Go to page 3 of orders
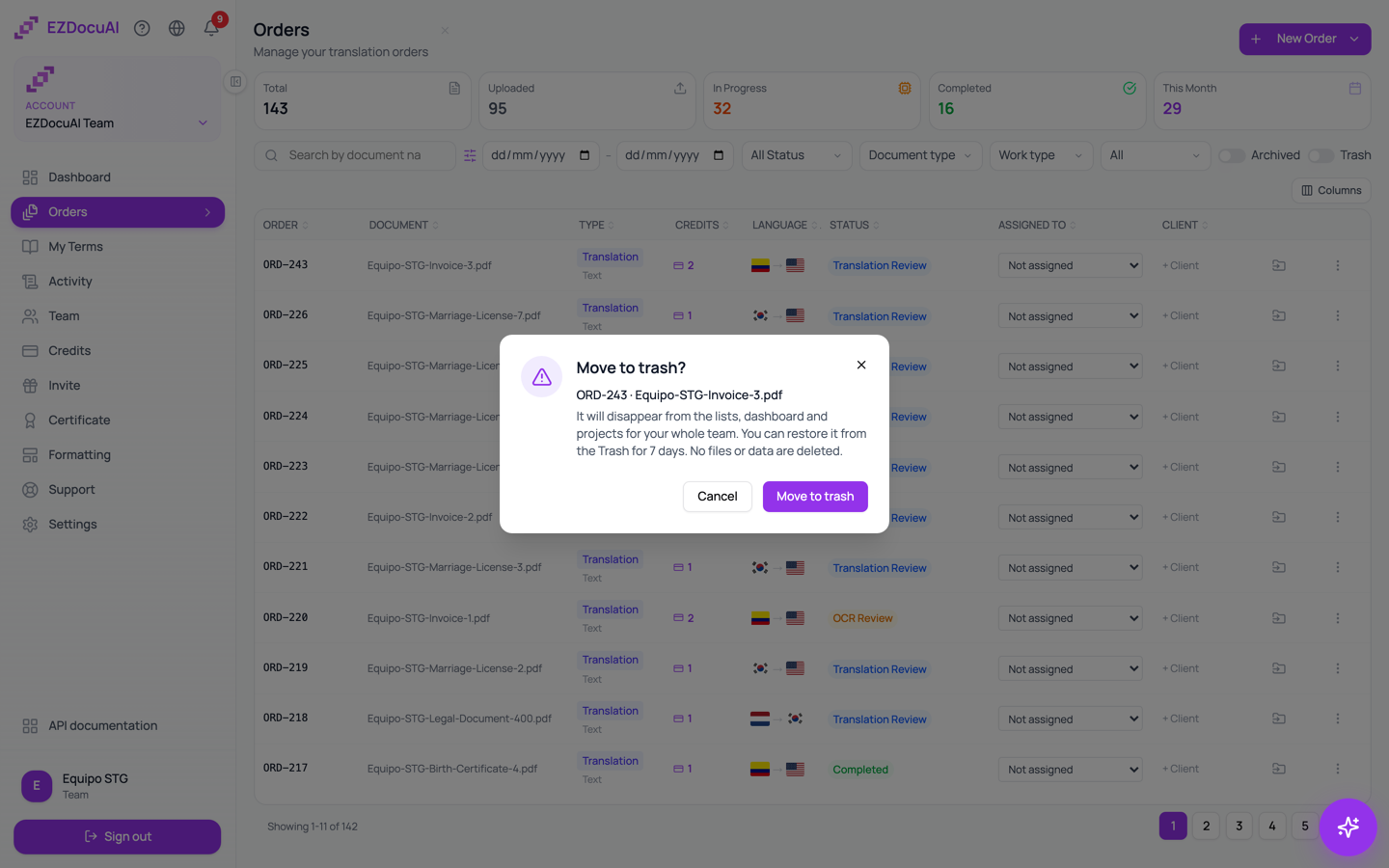 [x=1239, y=826]
